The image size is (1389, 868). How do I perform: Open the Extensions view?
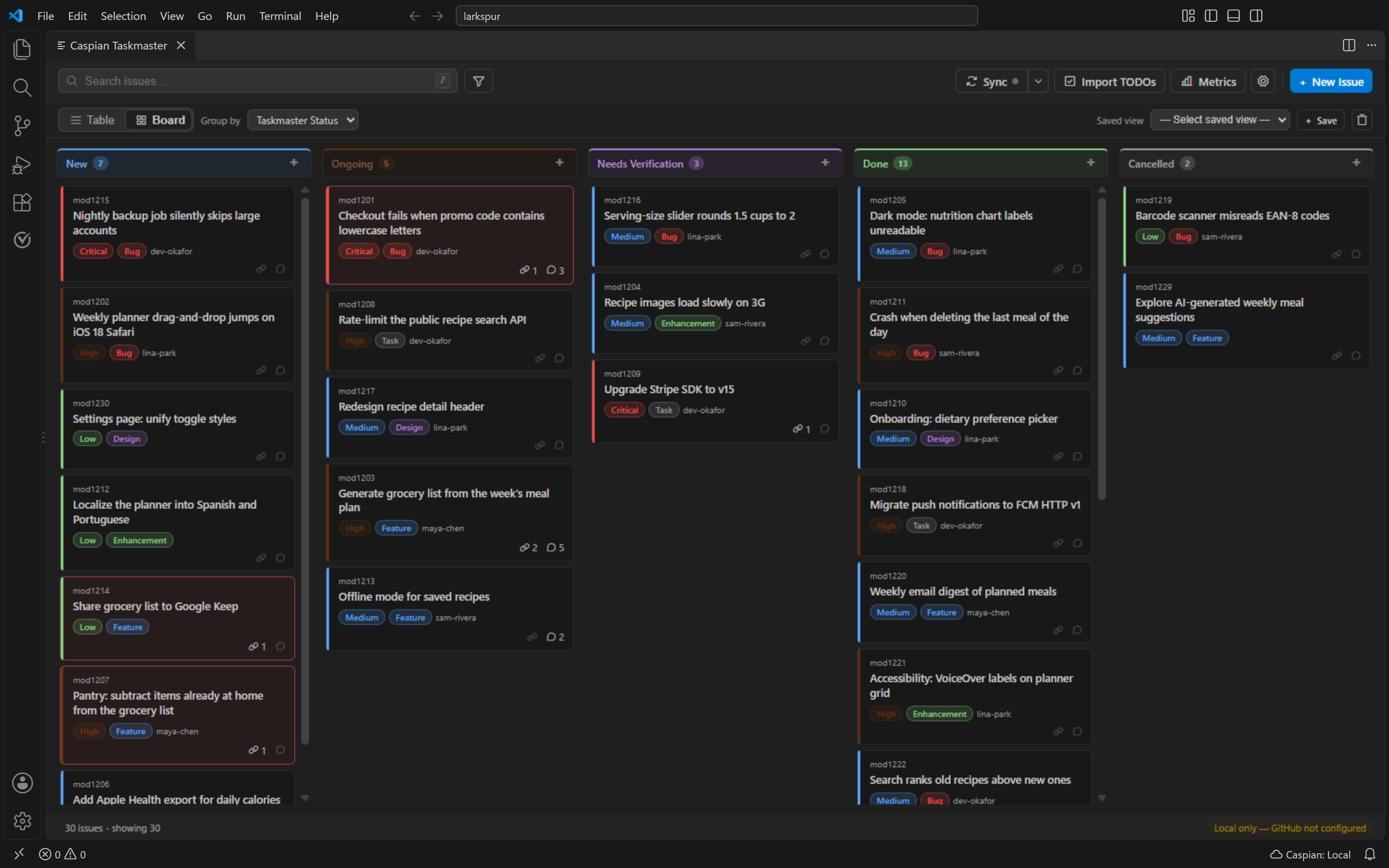click(22, 202)
